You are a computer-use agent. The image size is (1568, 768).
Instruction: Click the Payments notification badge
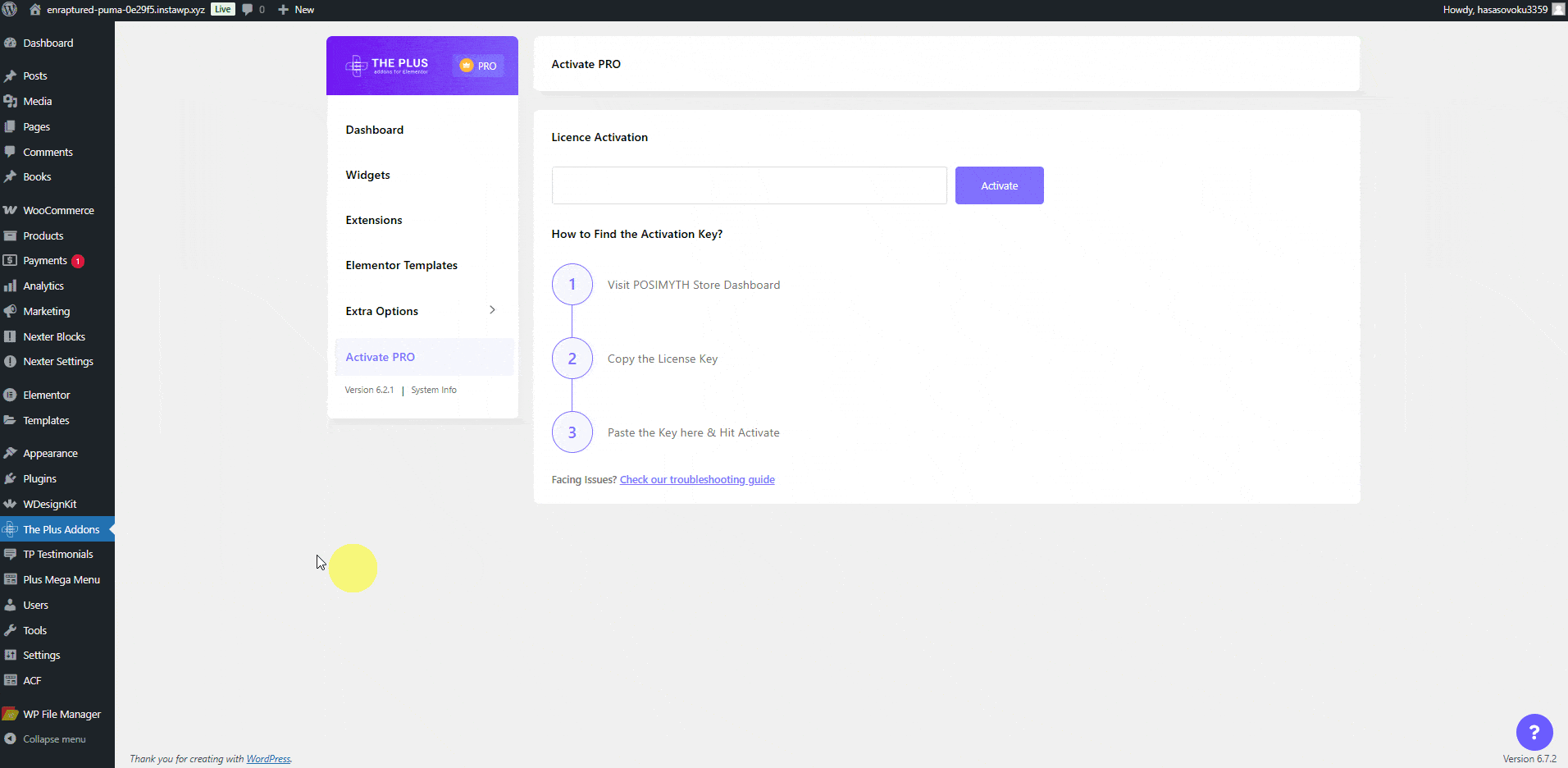tap(78, 261)
